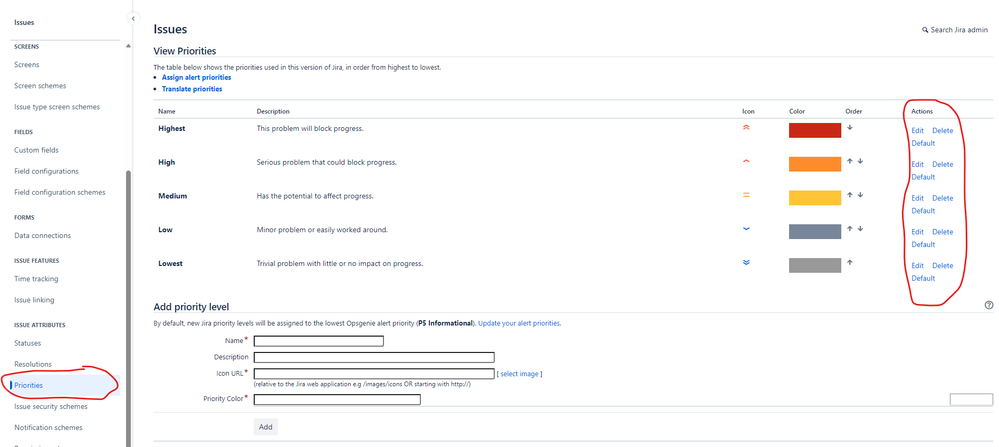Click the Search Jira admin magnifier icon
This screenshot has height=447, width=999.
click(925, 30)
